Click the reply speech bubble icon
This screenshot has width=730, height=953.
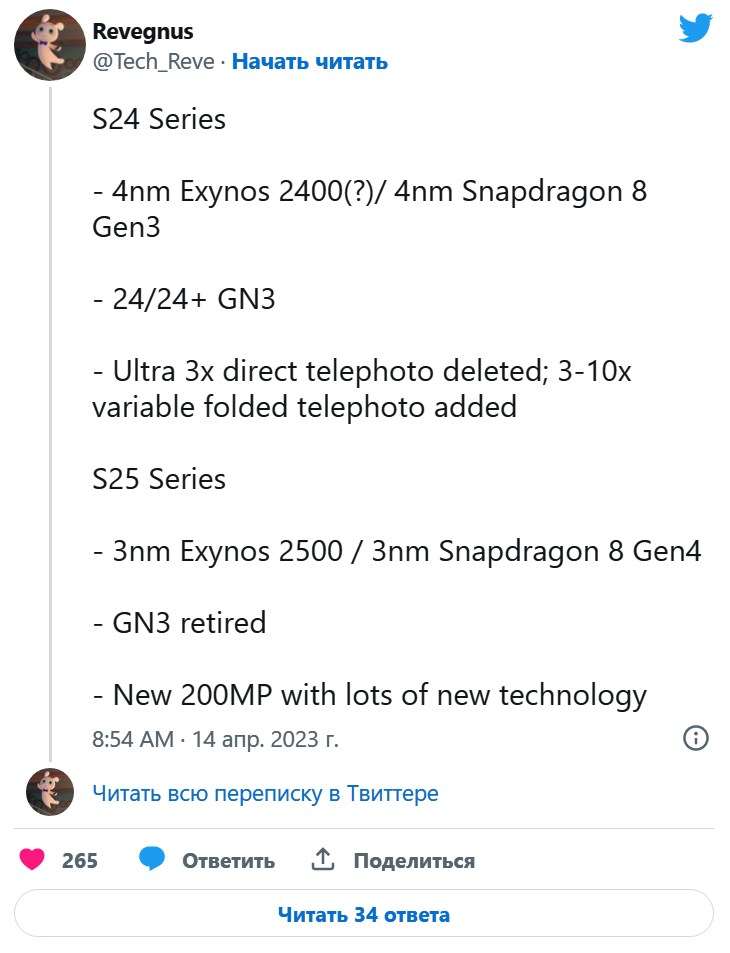tap(152, 860)
